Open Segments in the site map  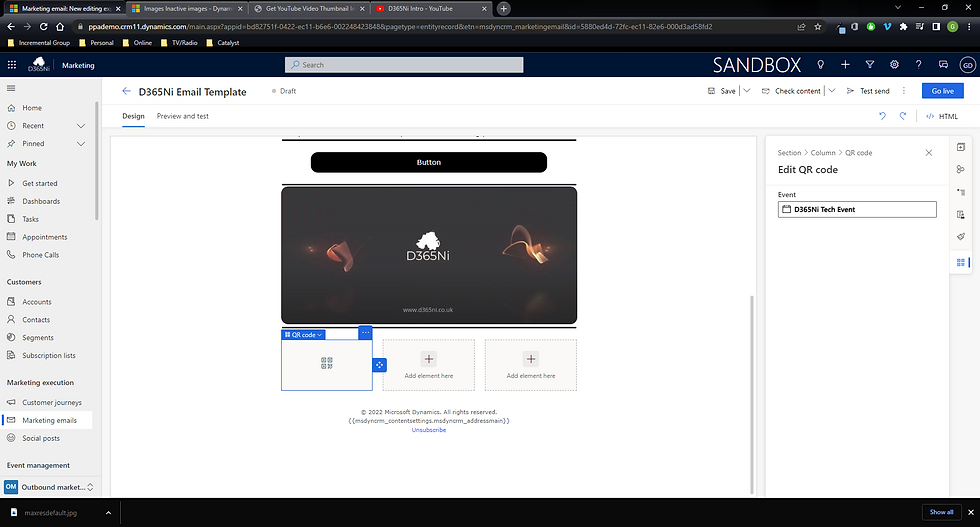38,338
